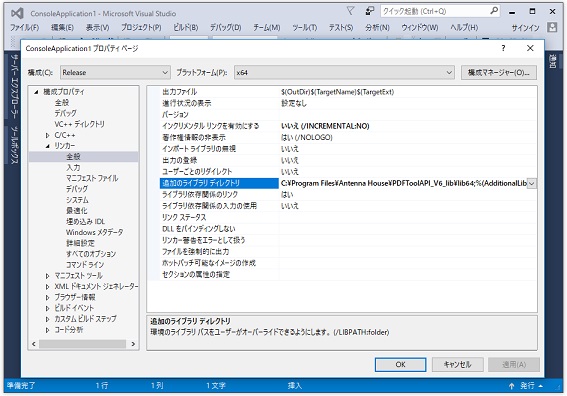Image resolution: width=567 pixels, height=396 pixels.
Task: Open dropdown arrow for 追加のライブラリ ディレクトリ
Action: coord(532,183)
